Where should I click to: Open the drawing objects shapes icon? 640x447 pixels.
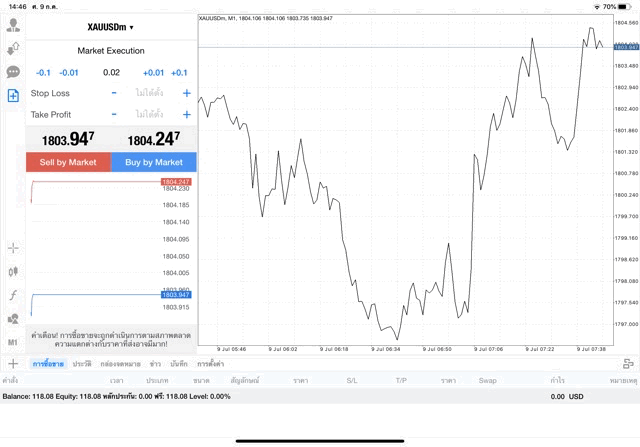click(x=13, y=319)
